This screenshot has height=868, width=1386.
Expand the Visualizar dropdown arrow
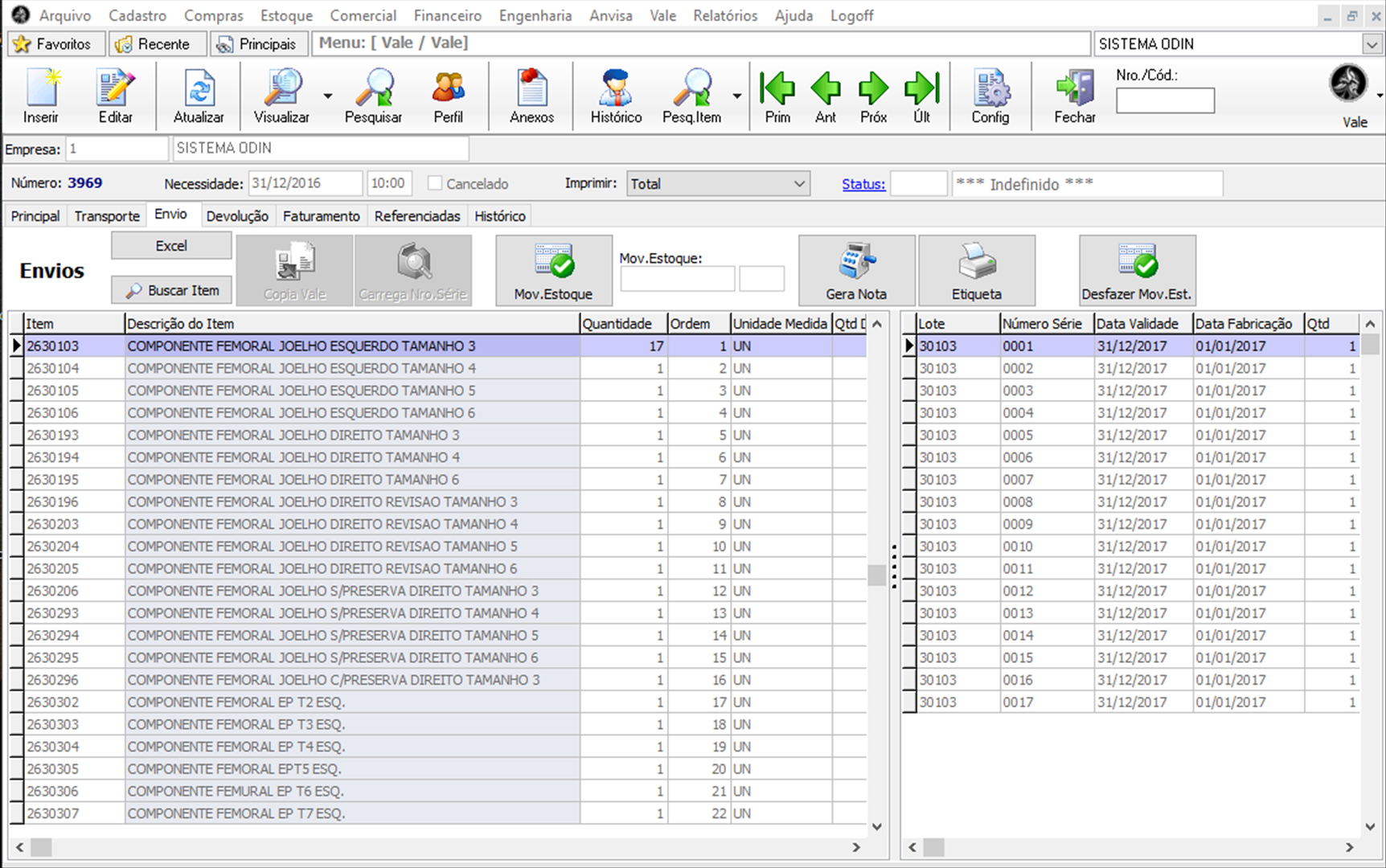[x=328, y=96]
